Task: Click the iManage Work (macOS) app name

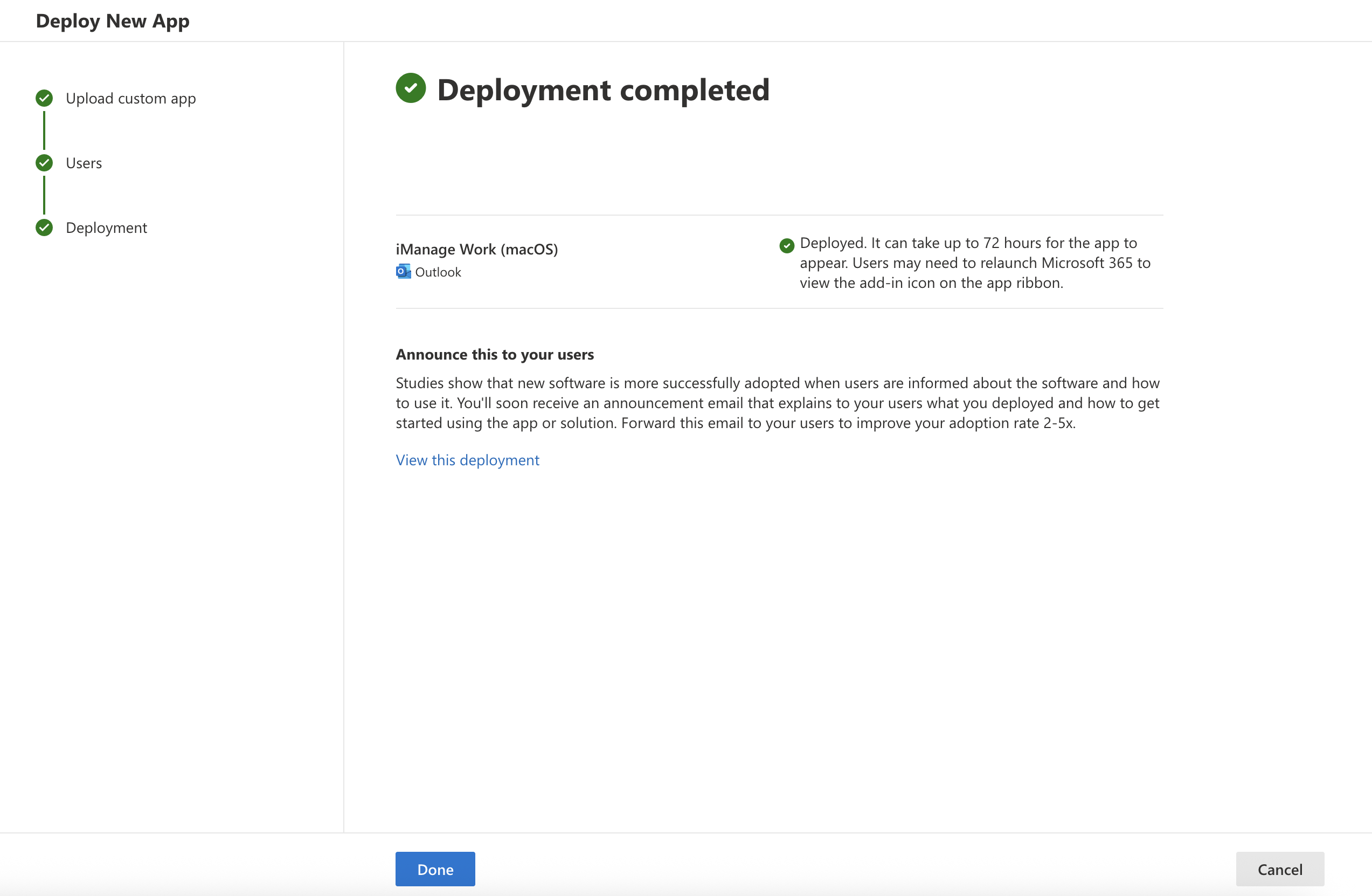Action: pos(476,249)
